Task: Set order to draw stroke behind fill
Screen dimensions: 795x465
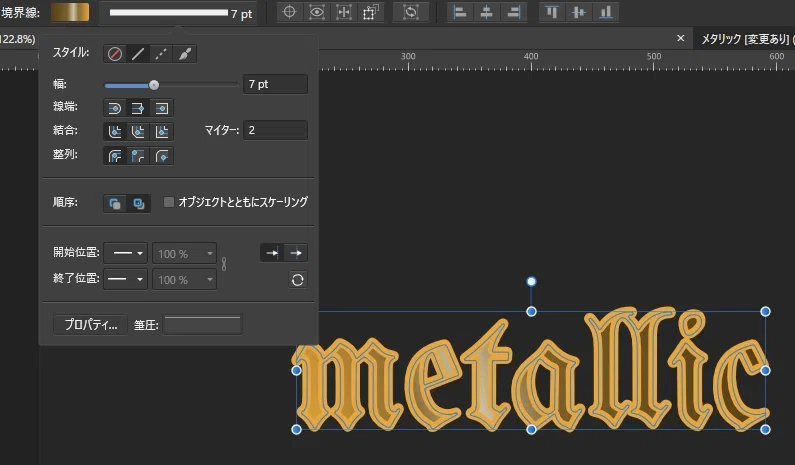Action: [x=115, y=203]
